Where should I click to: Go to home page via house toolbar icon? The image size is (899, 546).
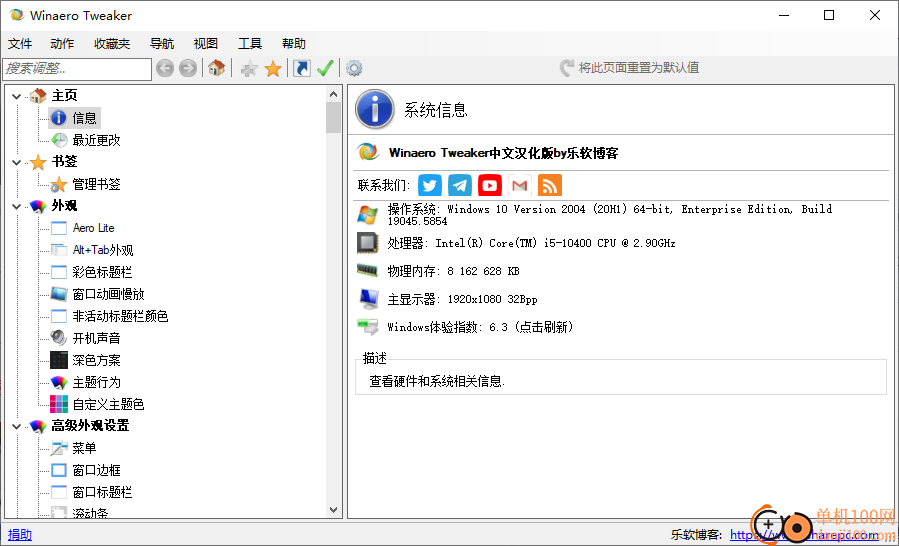pyautogui.click(x=216, y=68)
